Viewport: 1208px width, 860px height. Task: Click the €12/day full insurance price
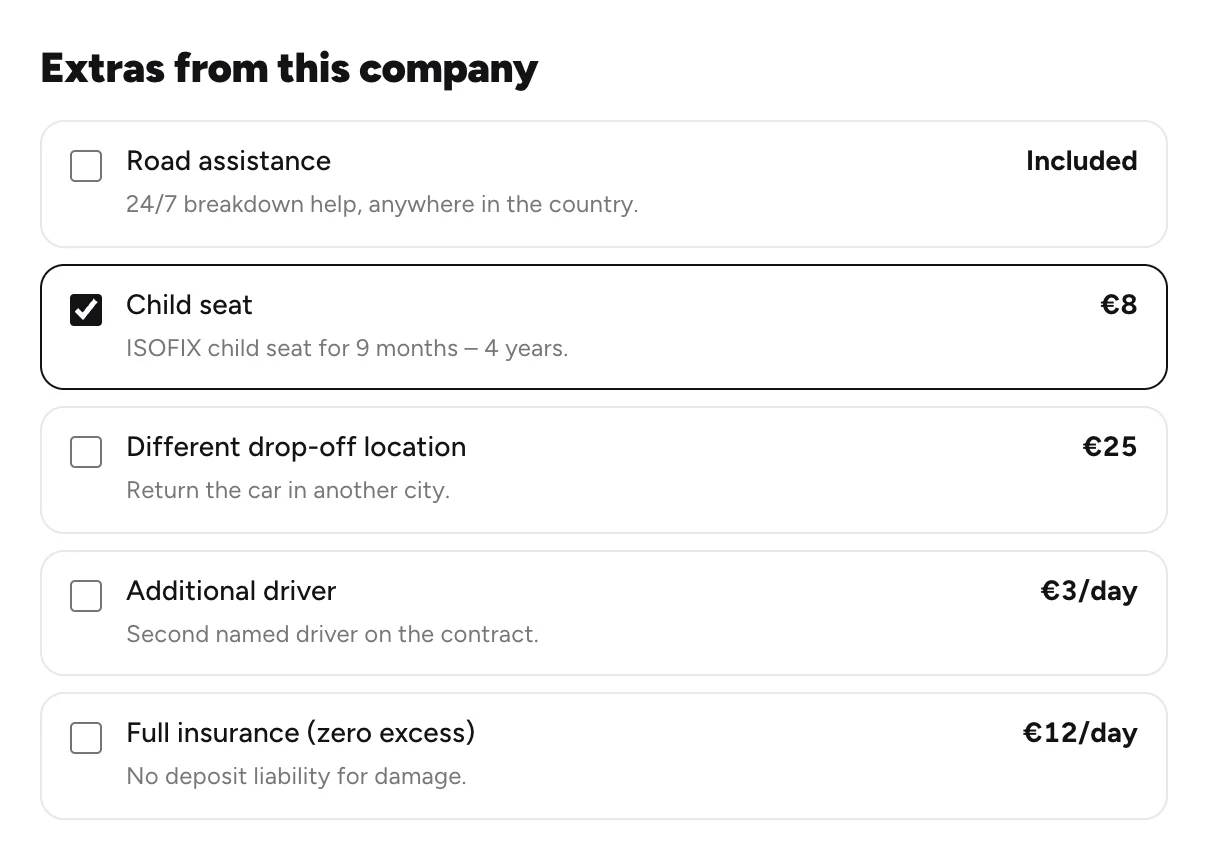(x=1080, y=733)
